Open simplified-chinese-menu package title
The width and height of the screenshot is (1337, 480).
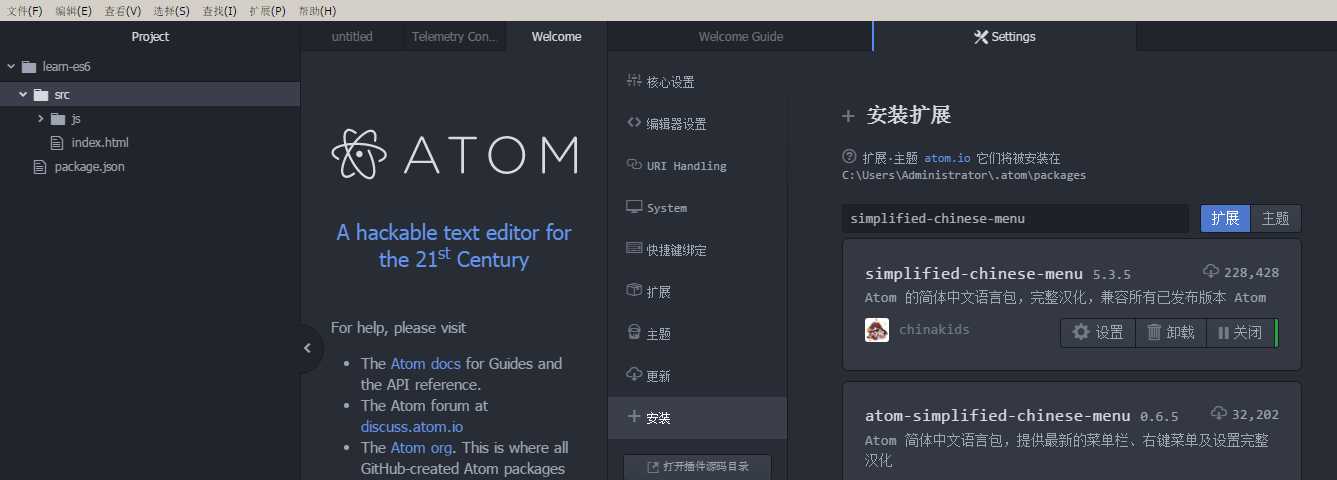coord(974,273)
